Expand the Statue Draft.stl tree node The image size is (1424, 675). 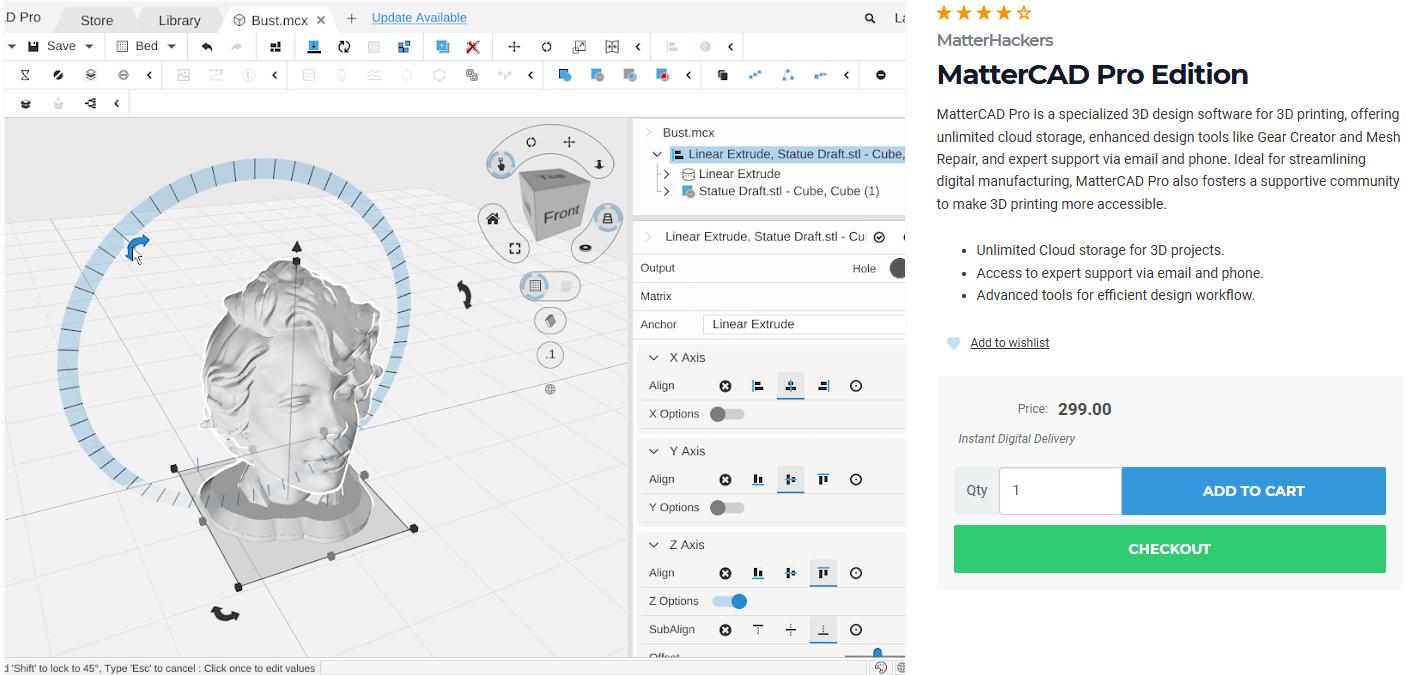pos(667,191)
